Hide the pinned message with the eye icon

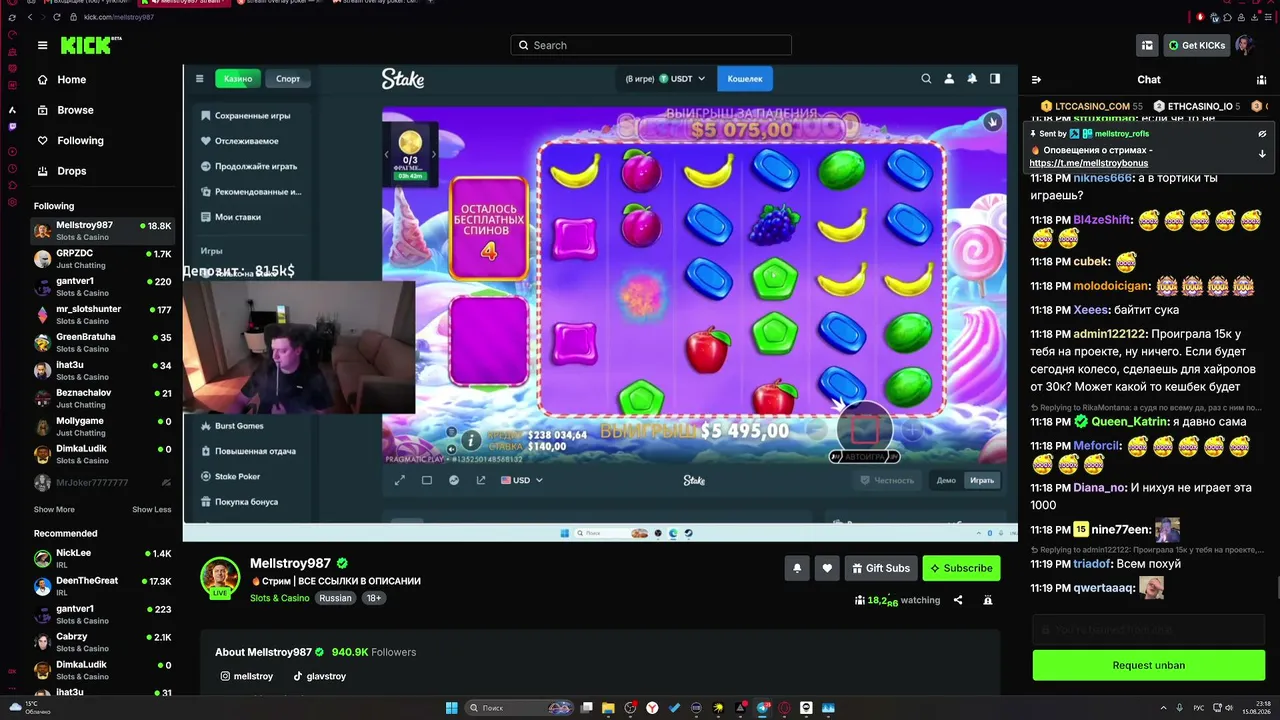coord(1262,133)
